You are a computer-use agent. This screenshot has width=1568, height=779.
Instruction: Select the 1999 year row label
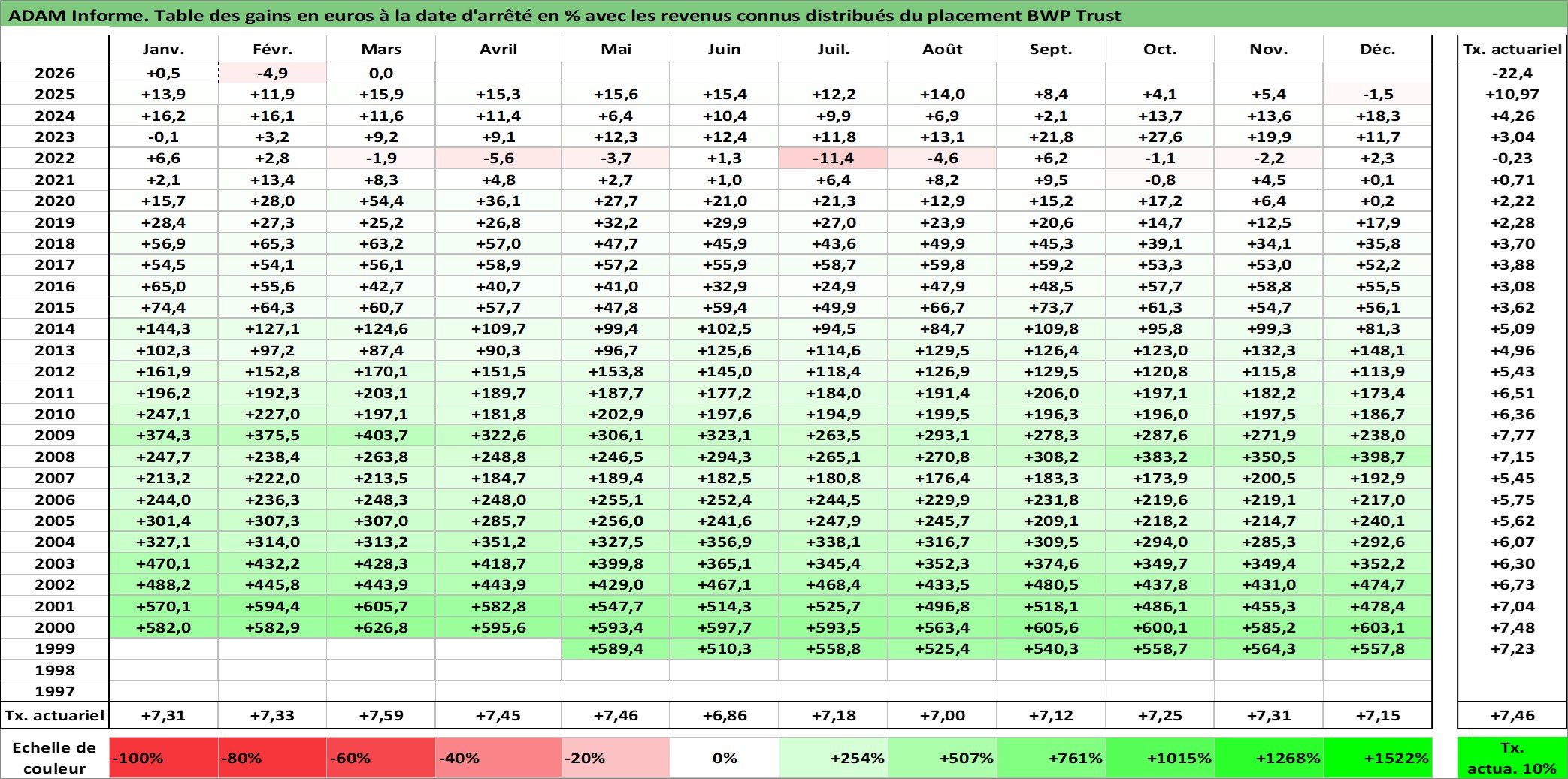(55, 648)
